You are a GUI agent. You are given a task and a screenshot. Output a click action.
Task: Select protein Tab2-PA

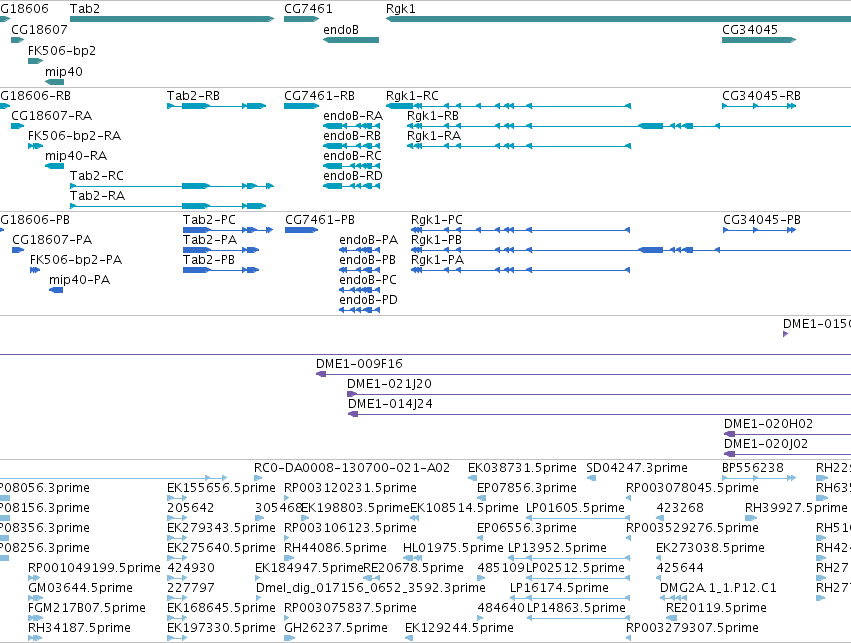point(209,240)
